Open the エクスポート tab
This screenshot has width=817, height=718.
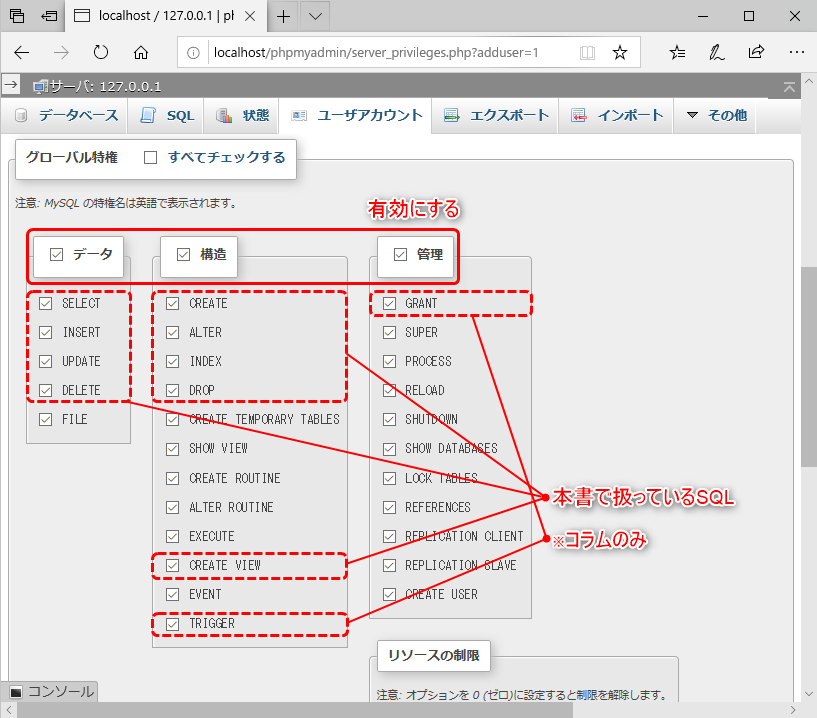pyautogui.click(x=496, y=115)
